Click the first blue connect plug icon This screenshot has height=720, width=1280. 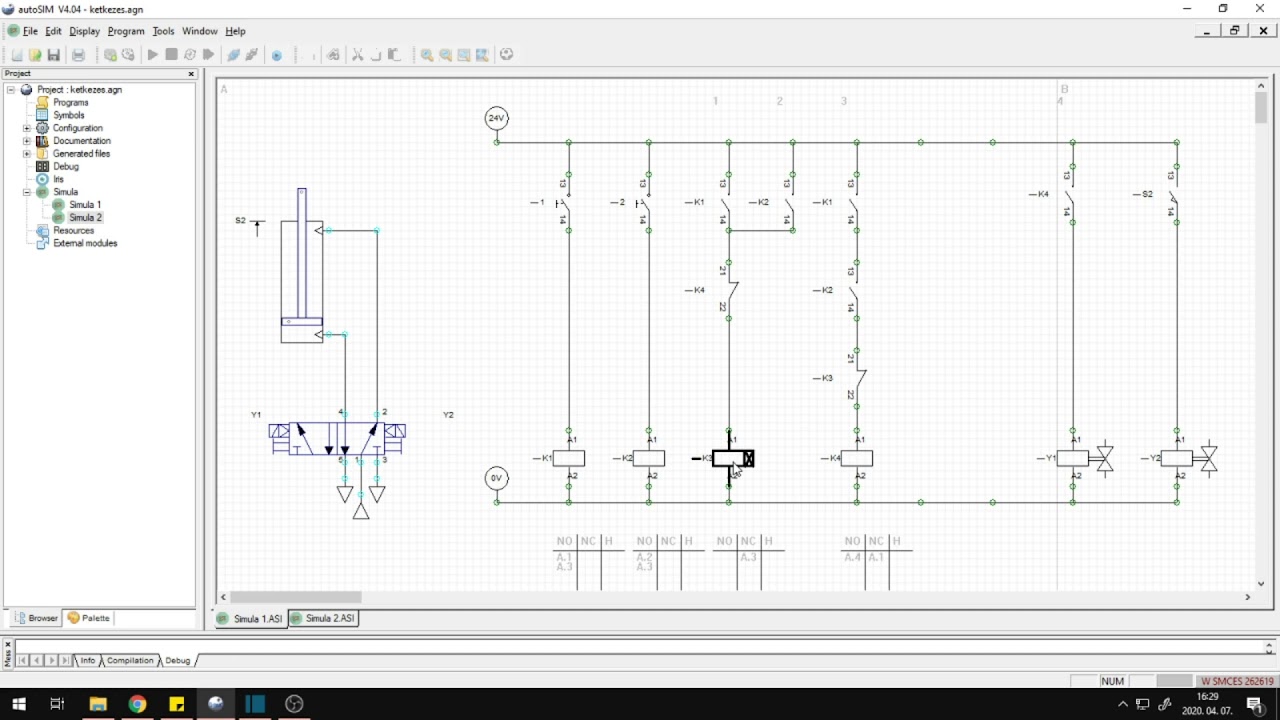(233, 55)
